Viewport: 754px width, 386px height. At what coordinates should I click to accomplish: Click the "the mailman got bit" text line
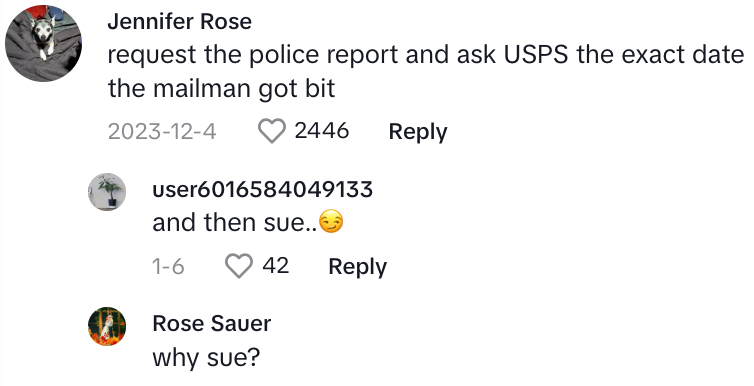(x=221, y=89)
